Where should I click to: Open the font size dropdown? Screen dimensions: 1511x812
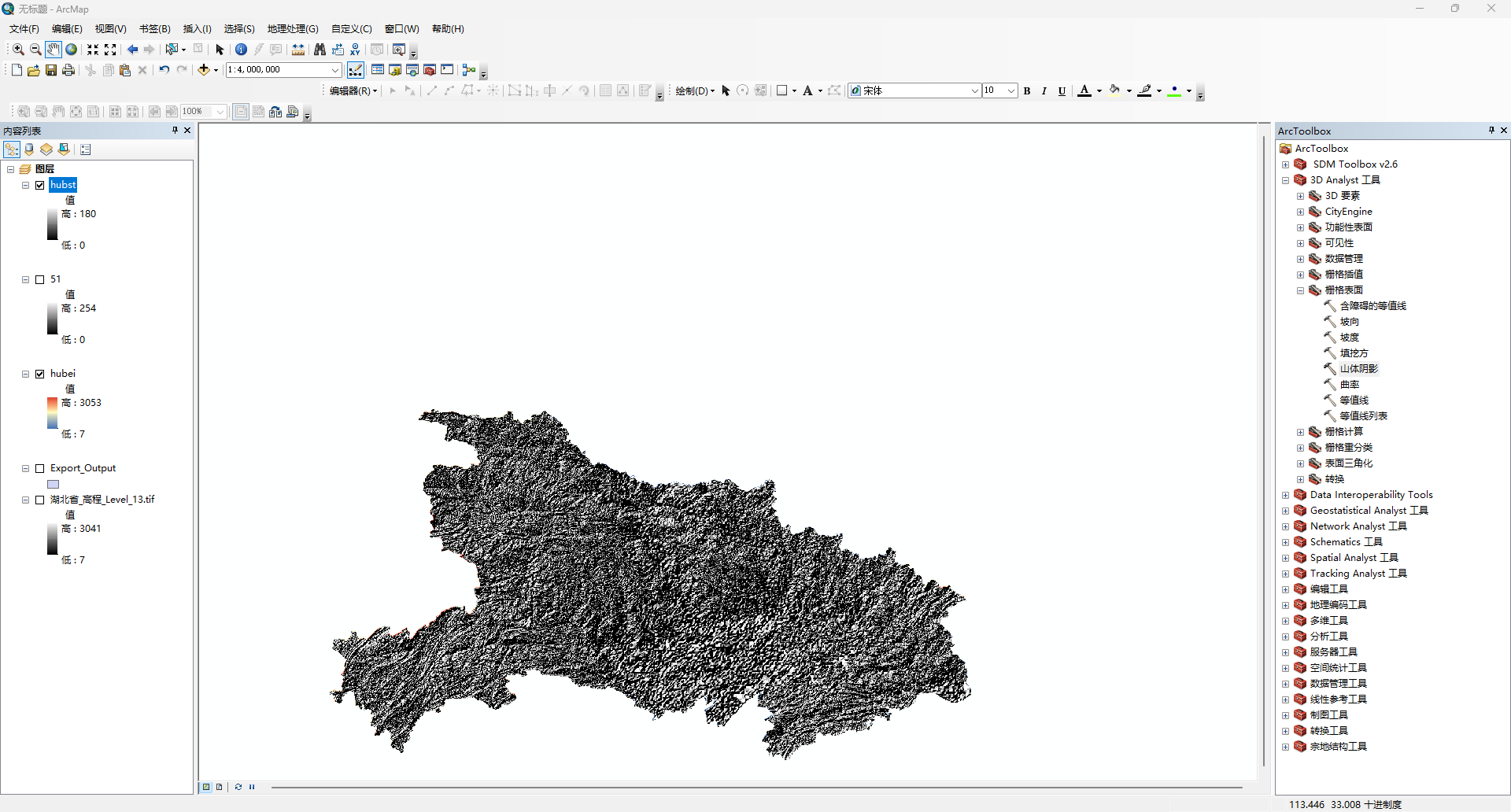click(x=1011, y=91)
